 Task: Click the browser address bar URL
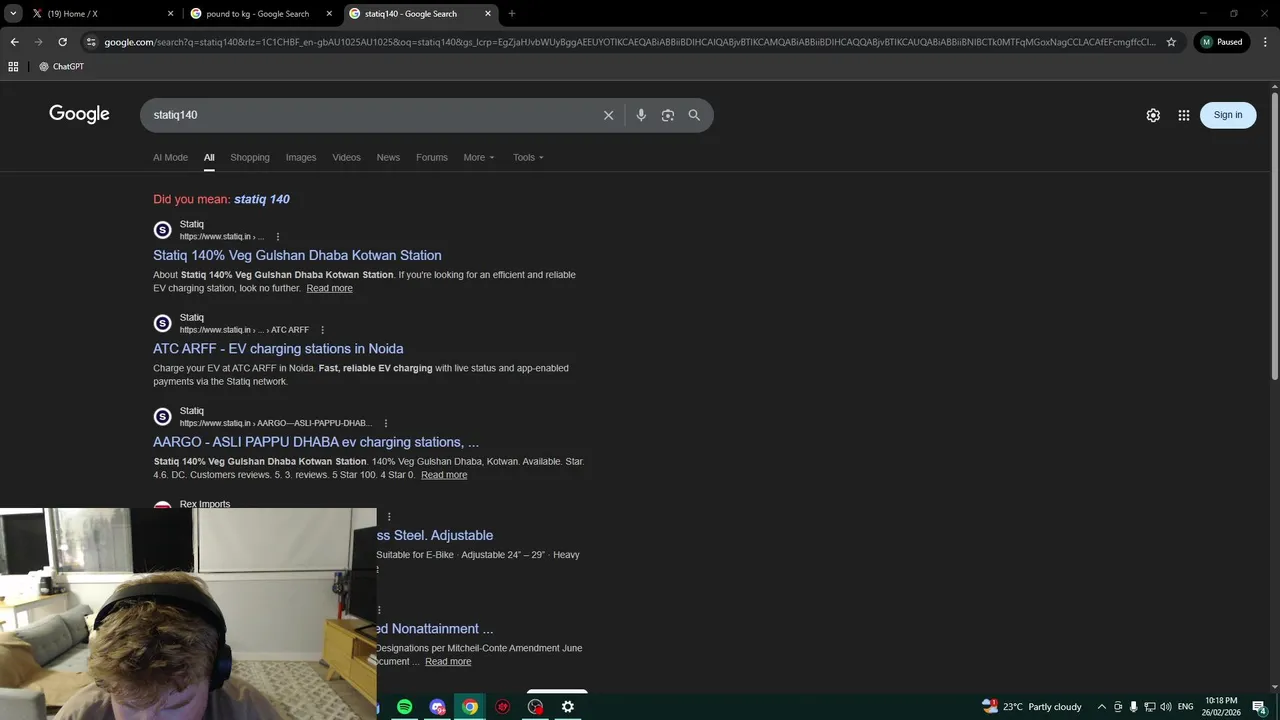click(x=630, y=42)
